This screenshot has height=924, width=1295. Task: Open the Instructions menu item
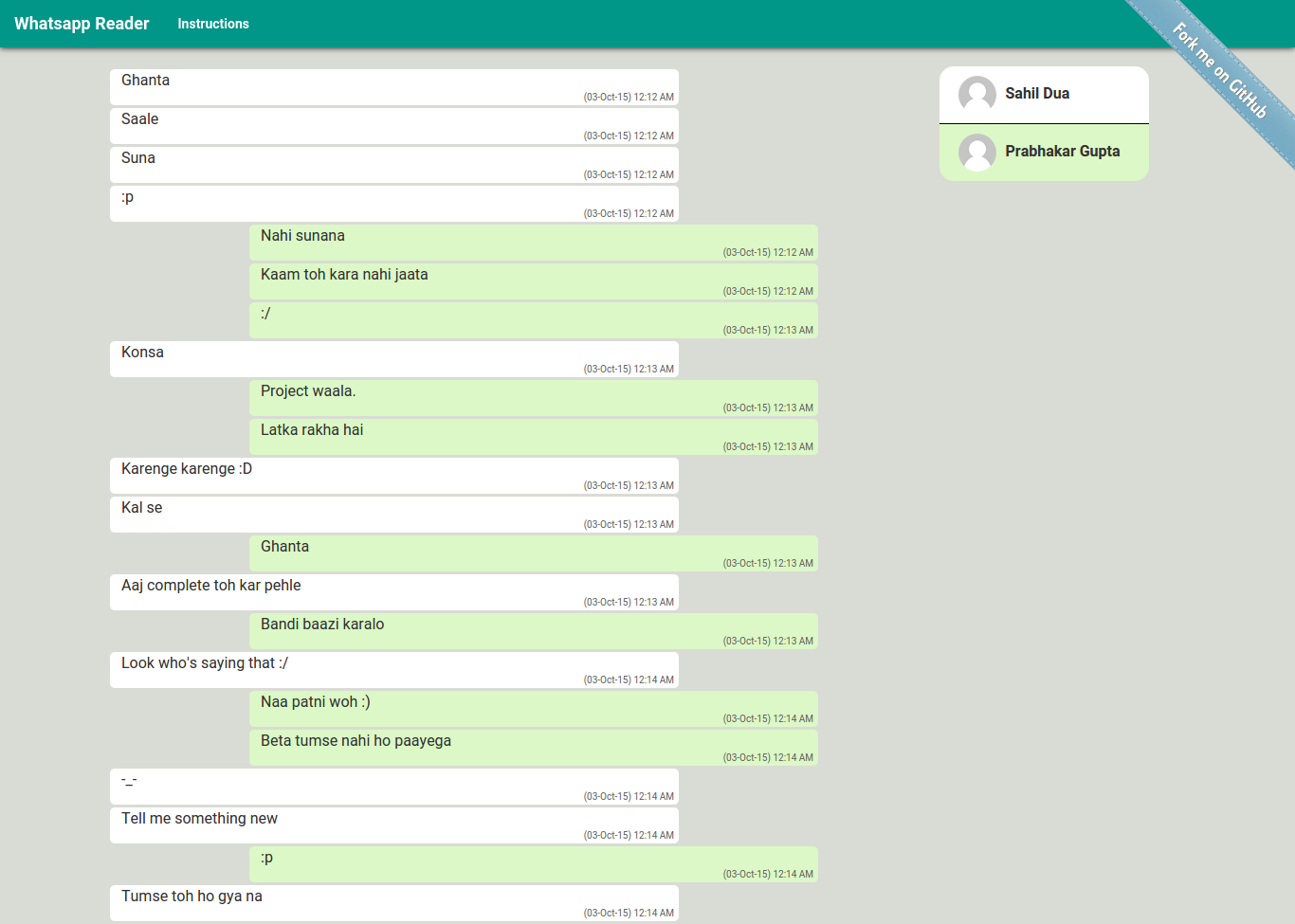212,24
